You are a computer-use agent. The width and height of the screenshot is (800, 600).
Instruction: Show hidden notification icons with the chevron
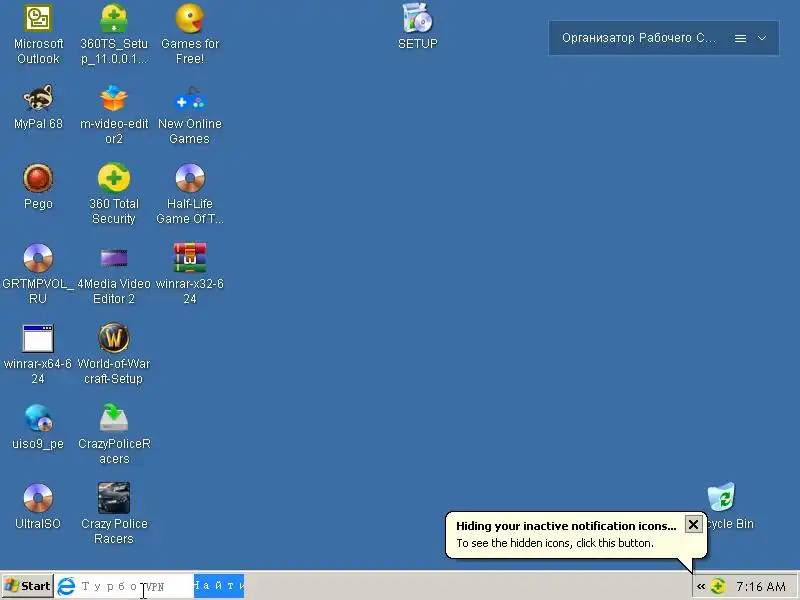pos(701,586)
